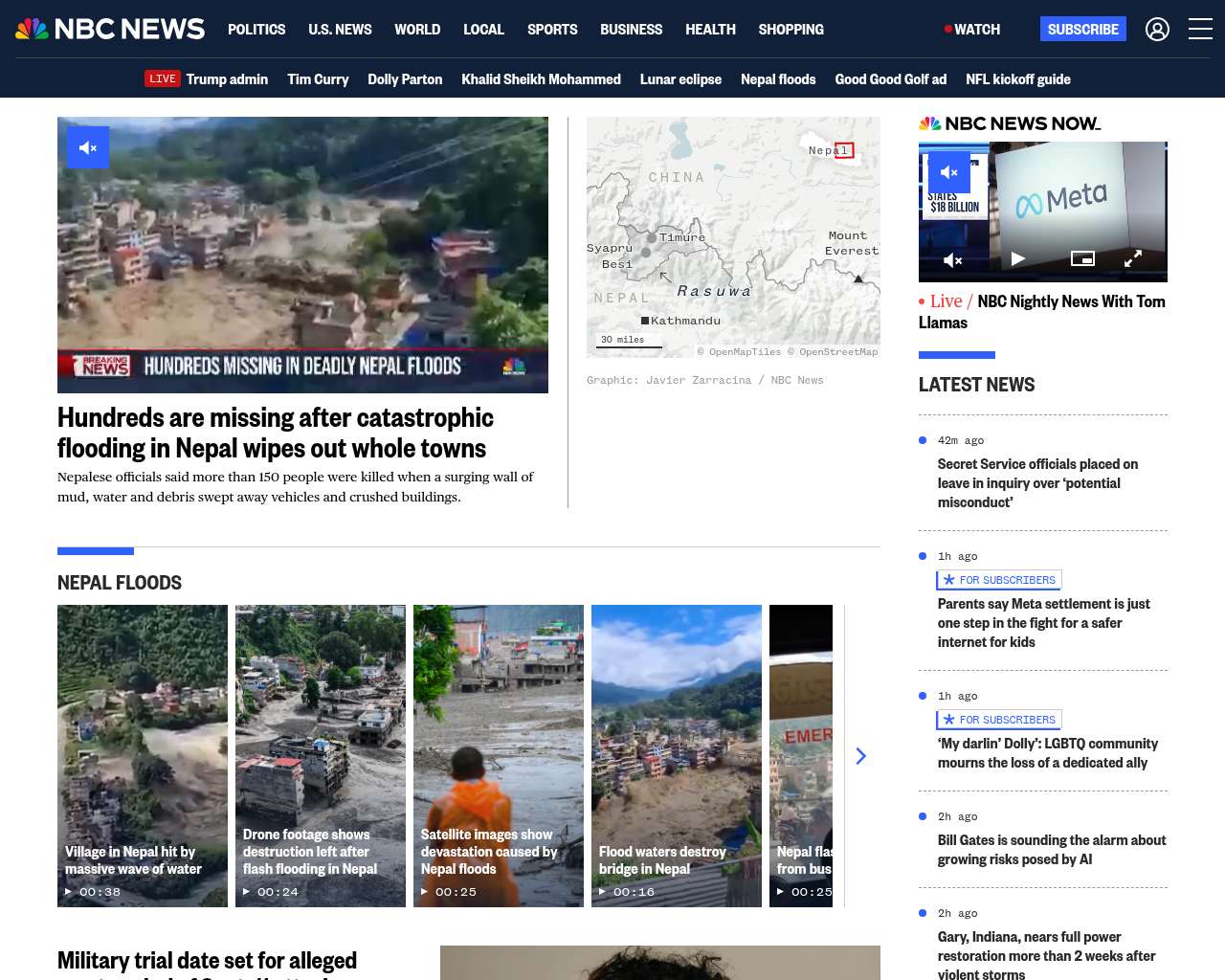Select the Sports menu item

552,30
